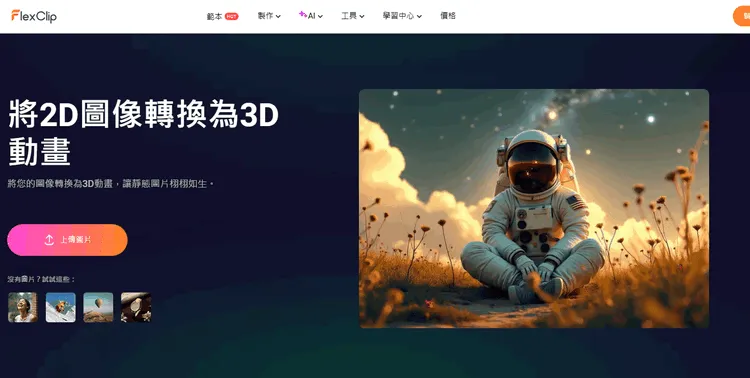Select the hot air balloon sample image
The height and width of the screenshot is (378, 750).
pyautogui.click(x=99, y=307)
